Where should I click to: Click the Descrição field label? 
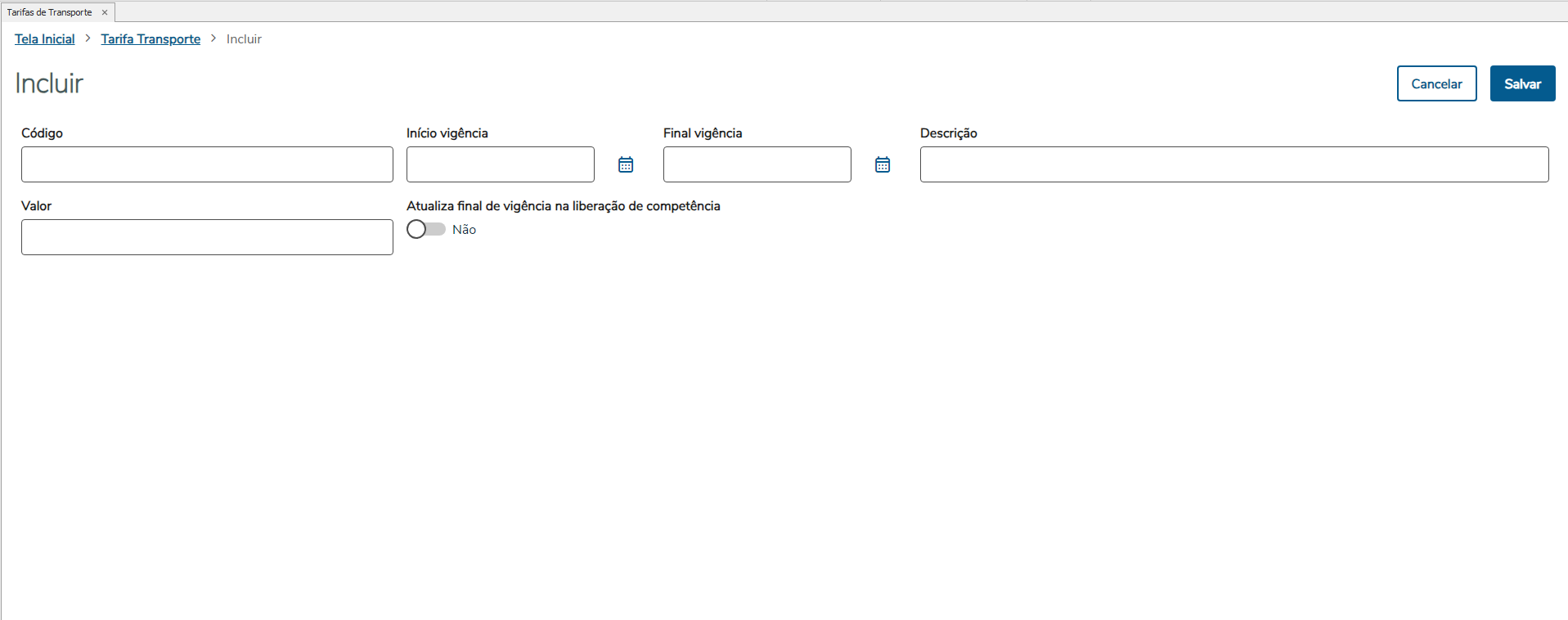(949, 133)
